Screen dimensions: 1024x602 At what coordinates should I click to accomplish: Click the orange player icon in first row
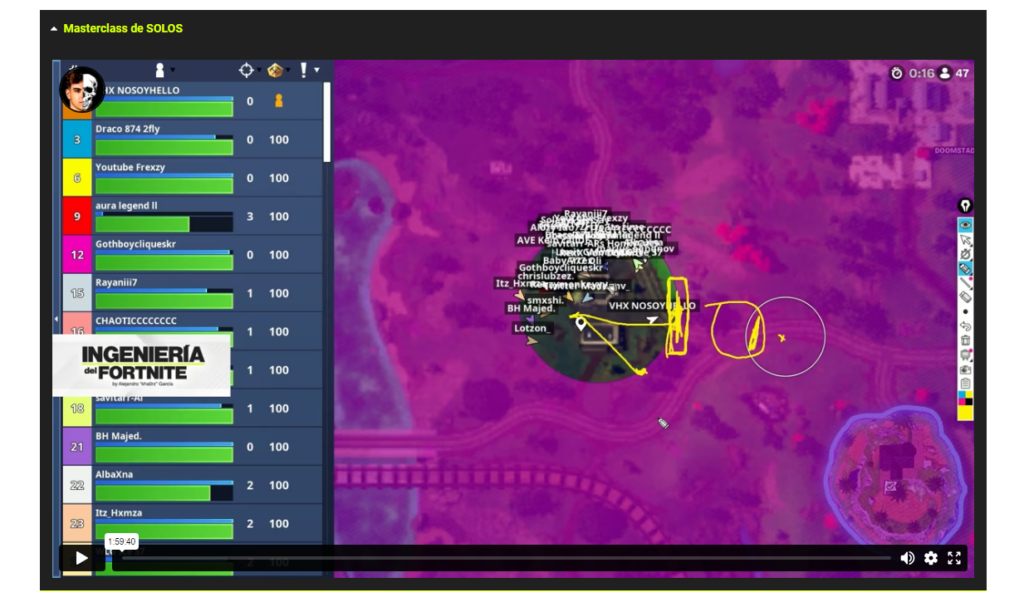[x=279, y=101]
